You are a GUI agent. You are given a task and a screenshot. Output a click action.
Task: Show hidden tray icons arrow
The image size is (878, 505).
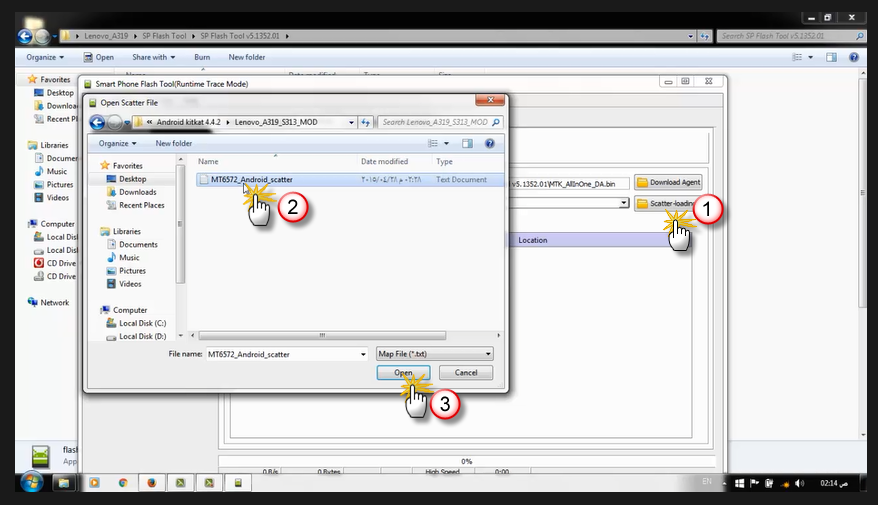pos(725,483)
